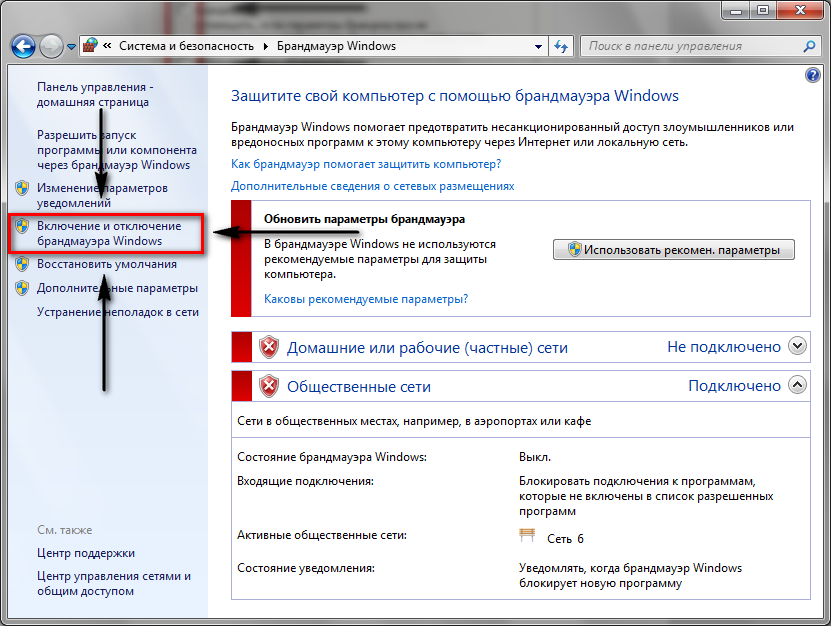Click Брандмауэр Windows breadcrumb in address bar
831x626 pixels.
337,46
